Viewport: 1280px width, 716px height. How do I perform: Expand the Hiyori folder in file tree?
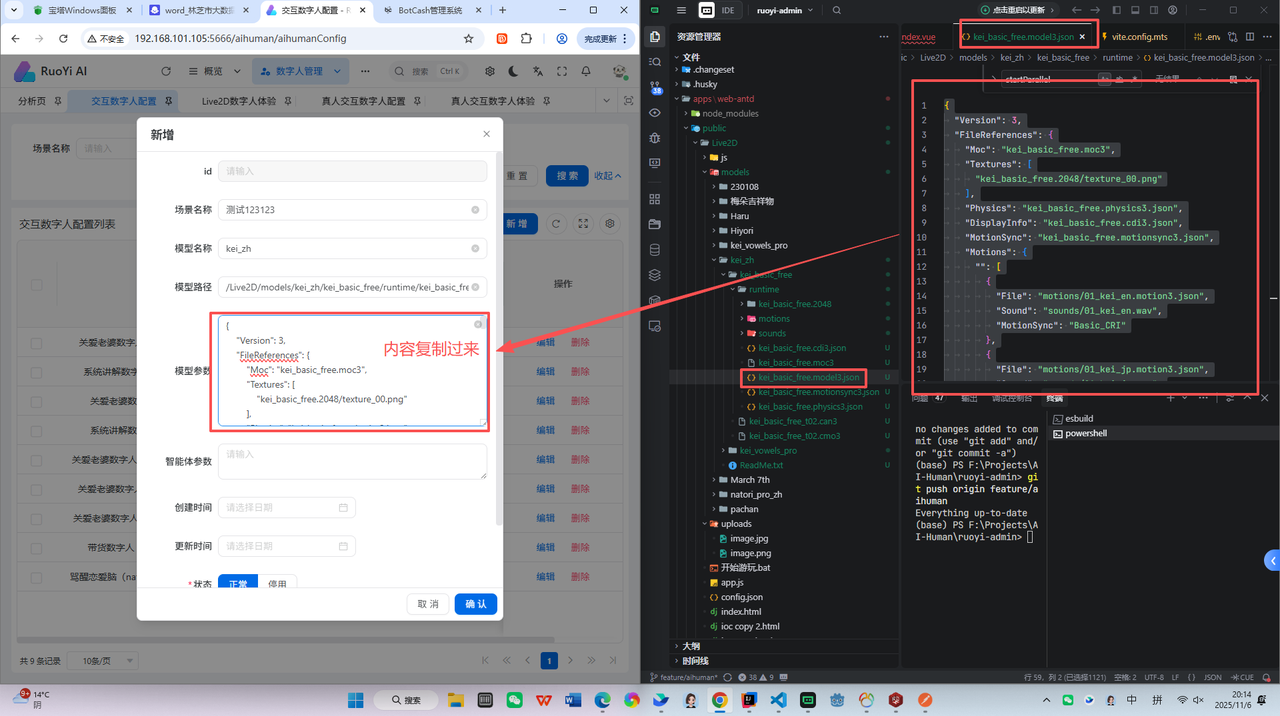coord(740,230)
